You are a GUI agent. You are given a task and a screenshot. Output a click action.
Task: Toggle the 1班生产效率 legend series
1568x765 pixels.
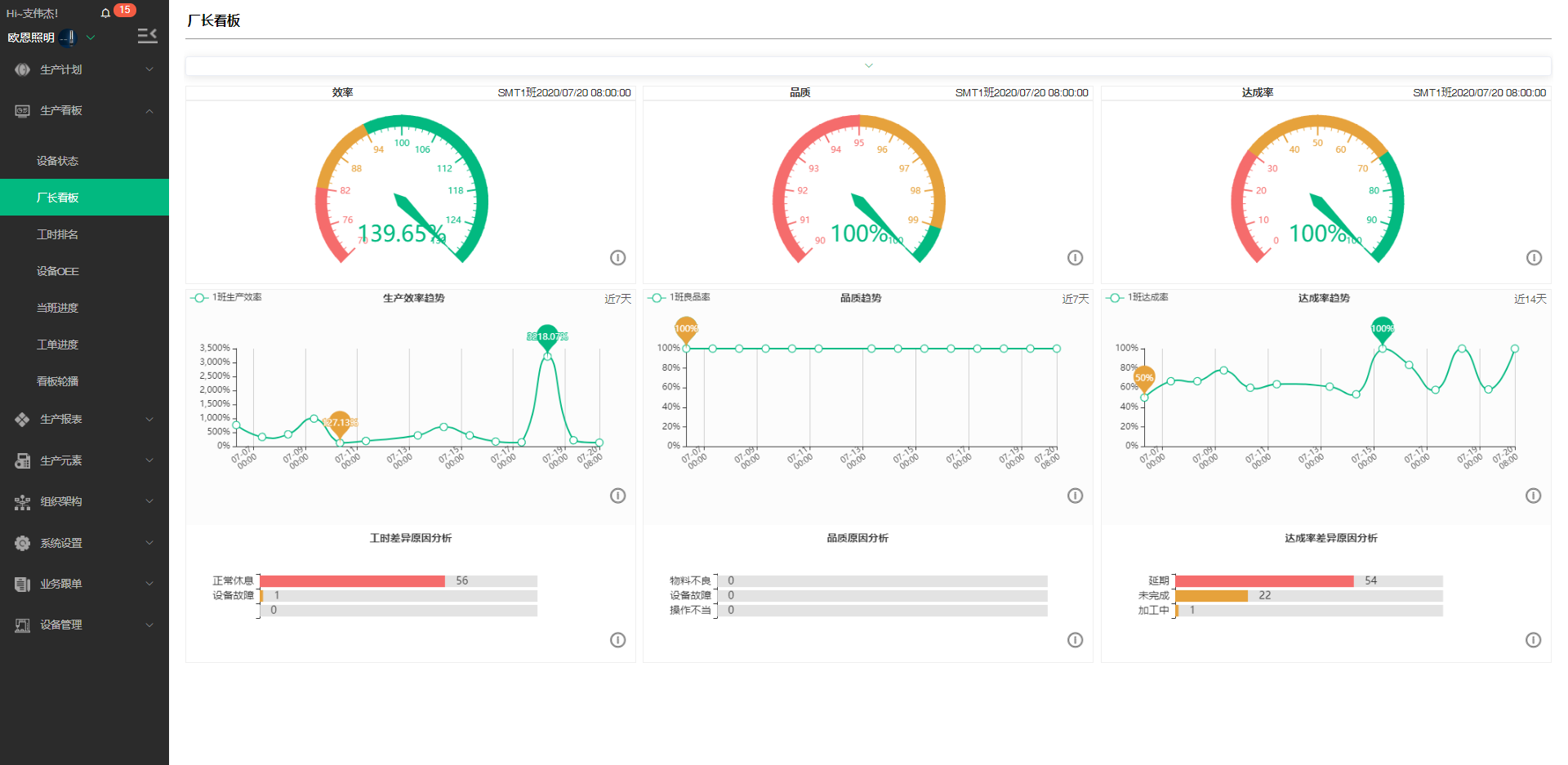[227, 298]
